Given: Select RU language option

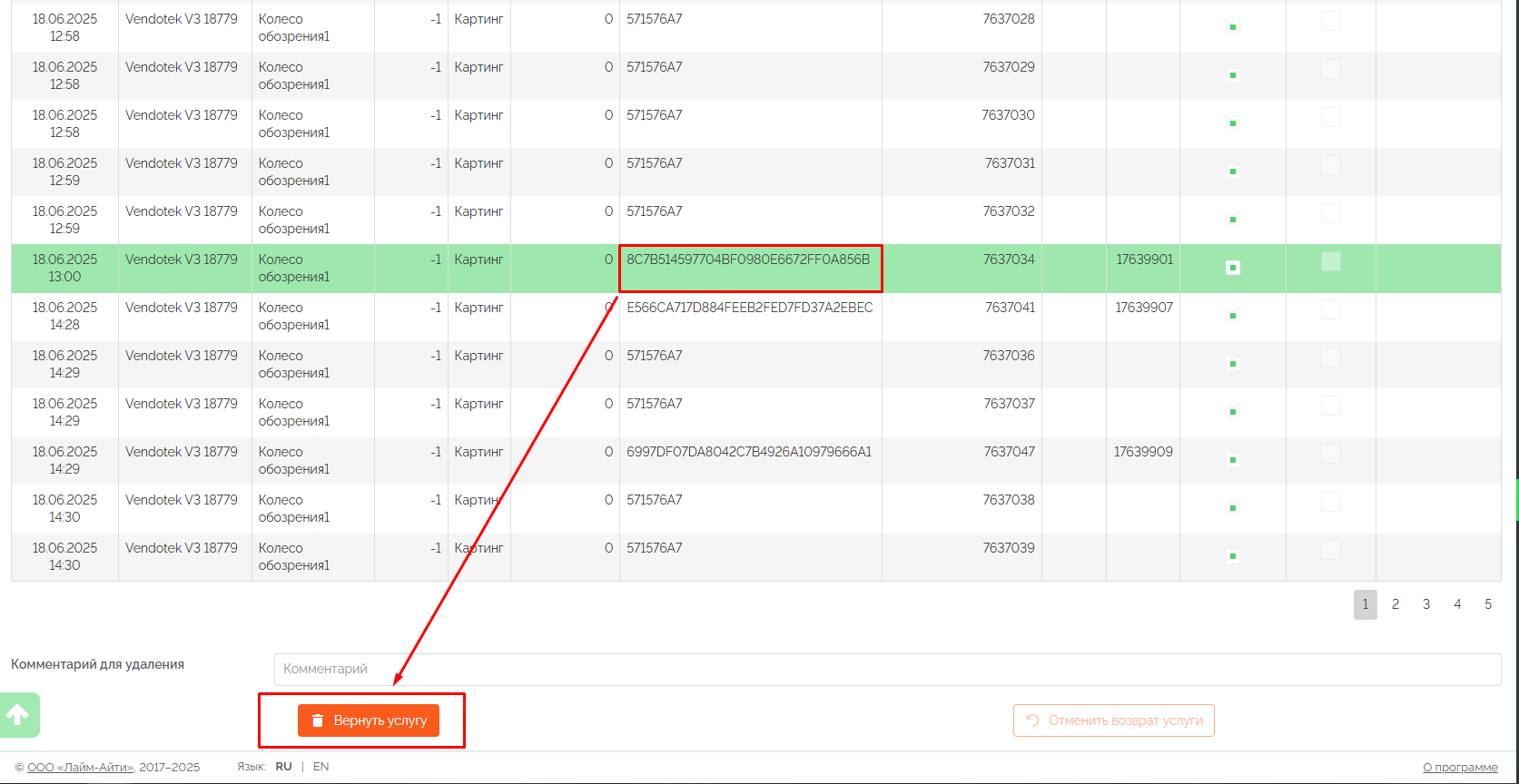Looking at the screenshot, I should pos(283,767).
